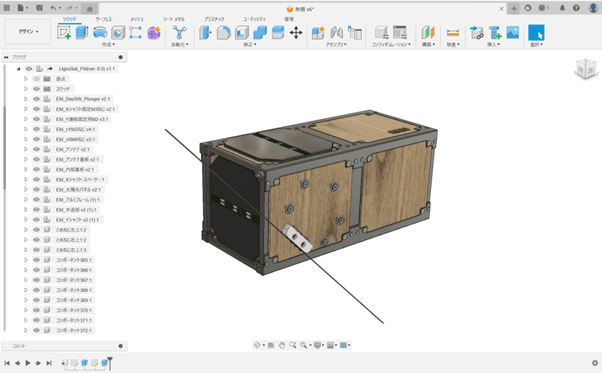Select the Move/Copy tool
Image resolution: width=602 pixels, height=373 pixels.
point(296,33)
